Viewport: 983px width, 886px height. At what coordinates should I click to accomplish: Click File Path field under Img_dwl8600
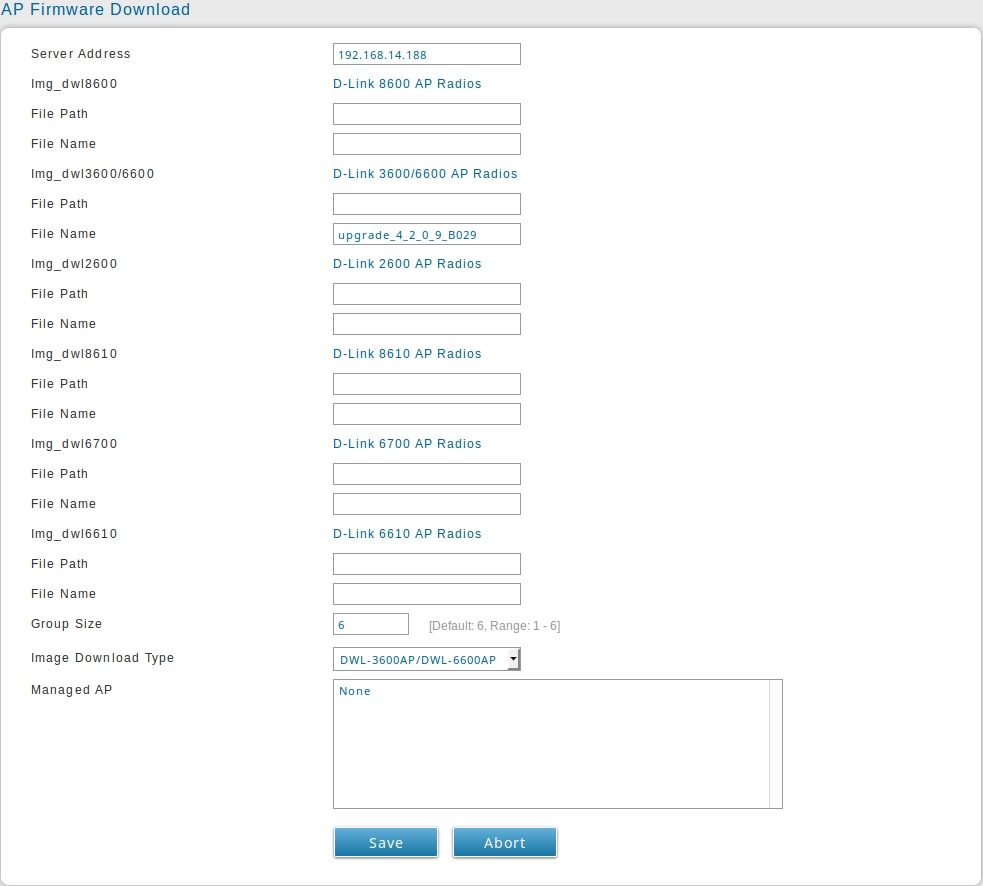[426, 114]
